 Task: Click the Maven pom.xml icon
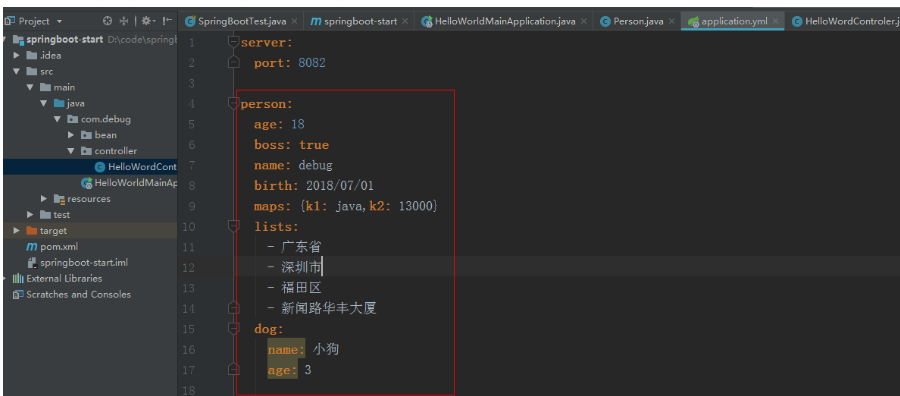(x=32, y=247)
